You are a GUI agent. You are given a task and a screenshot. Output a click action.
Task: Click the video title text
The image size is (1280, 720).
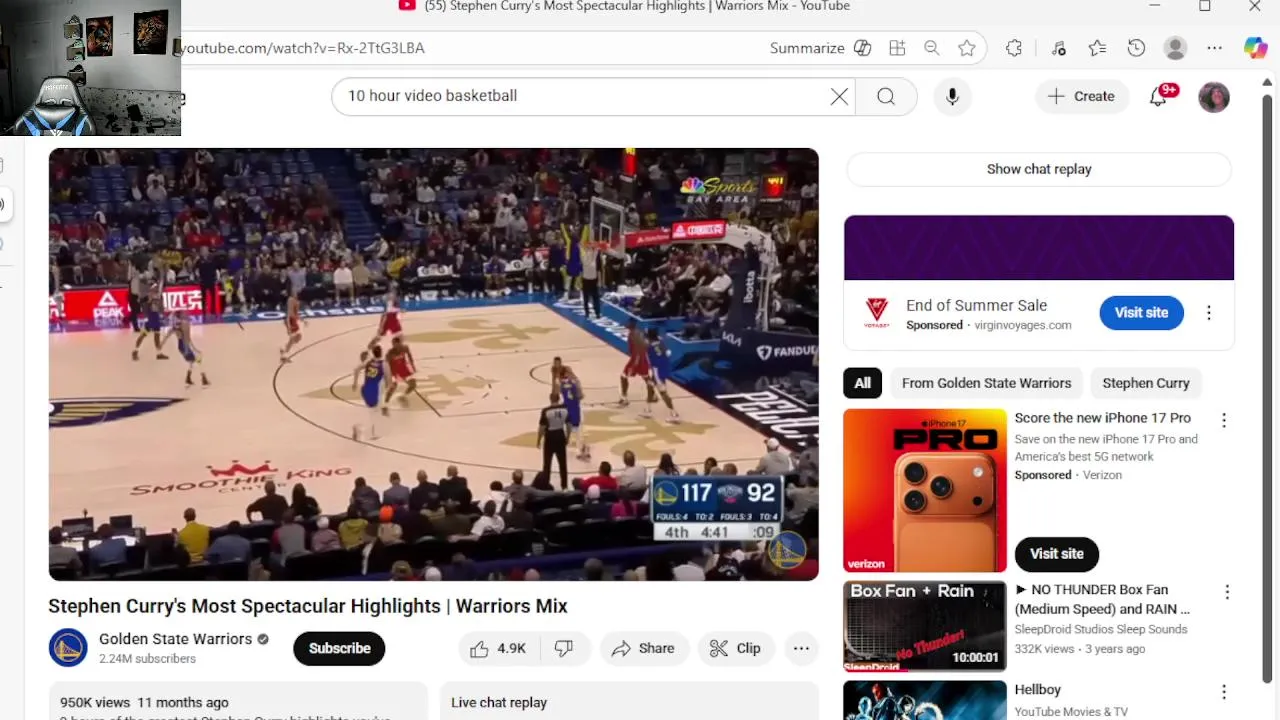pos(308,606)
